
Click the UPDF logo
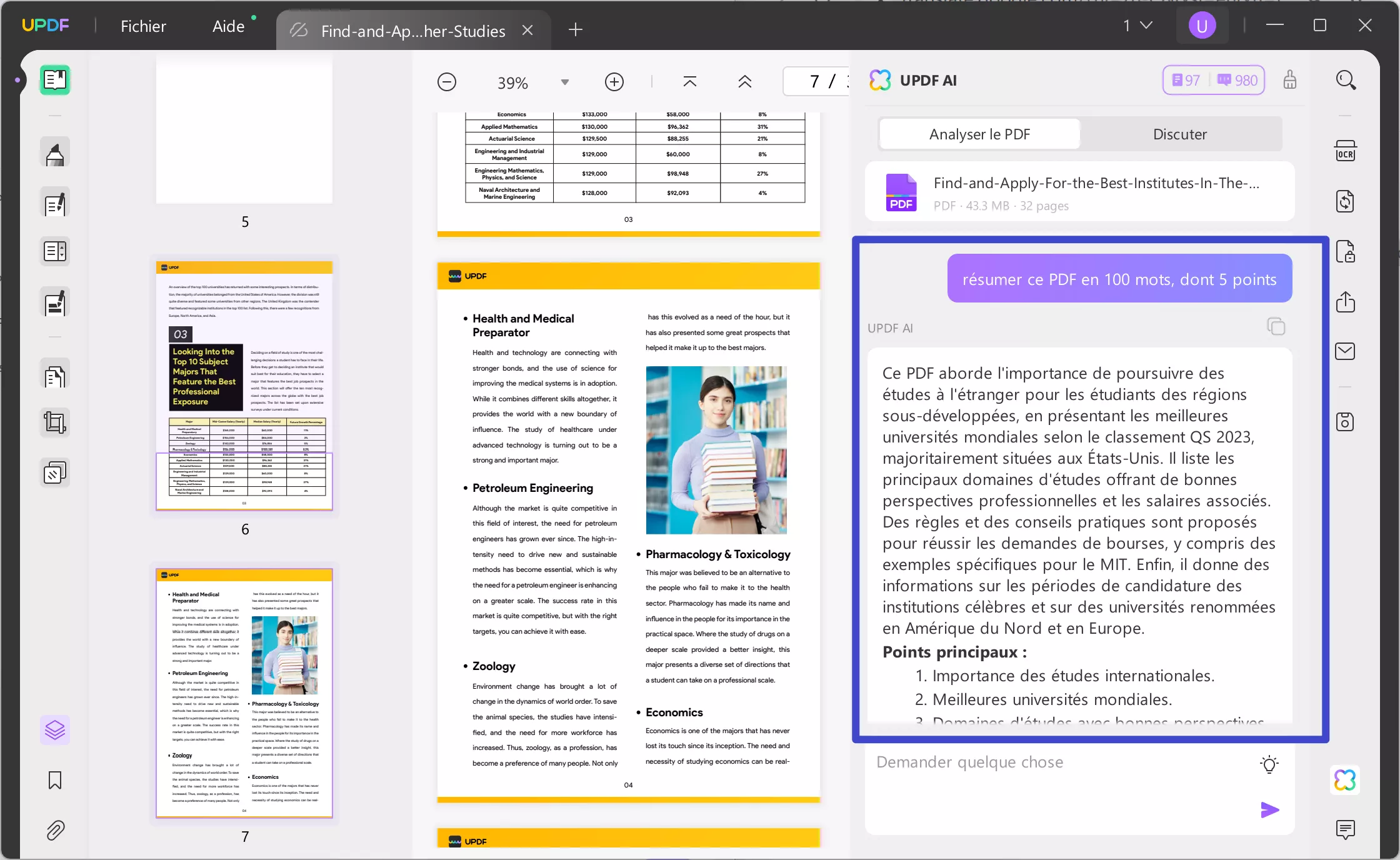click(45, 25)
